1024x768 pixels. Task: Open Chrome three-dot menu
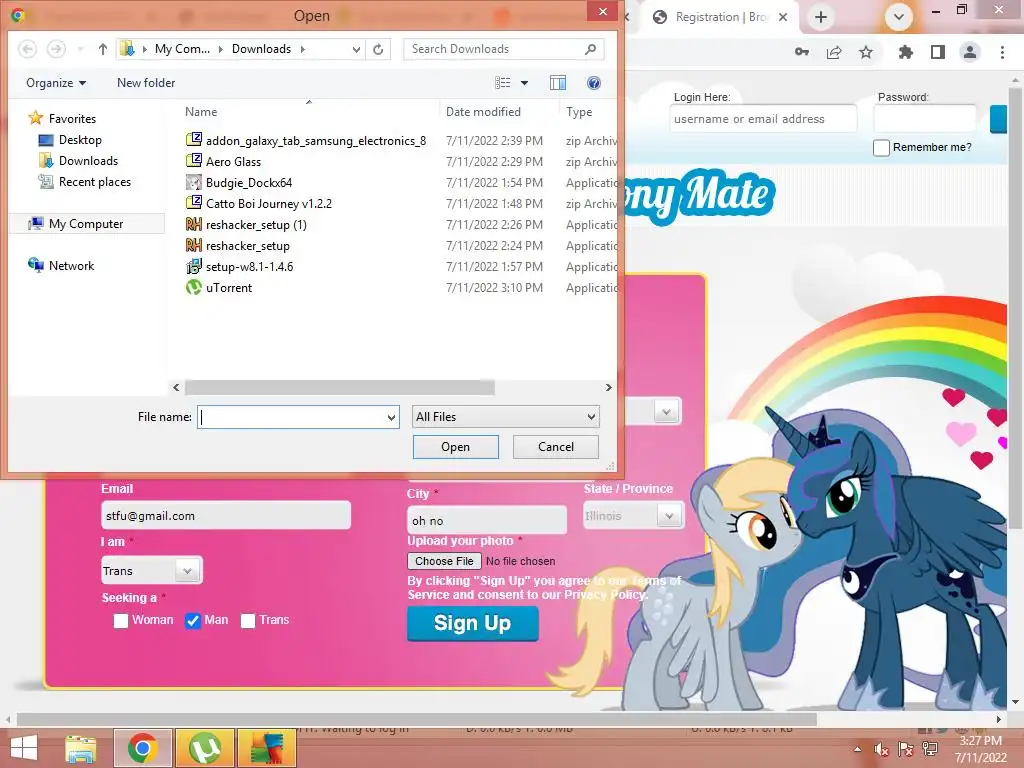point(1002,52)
